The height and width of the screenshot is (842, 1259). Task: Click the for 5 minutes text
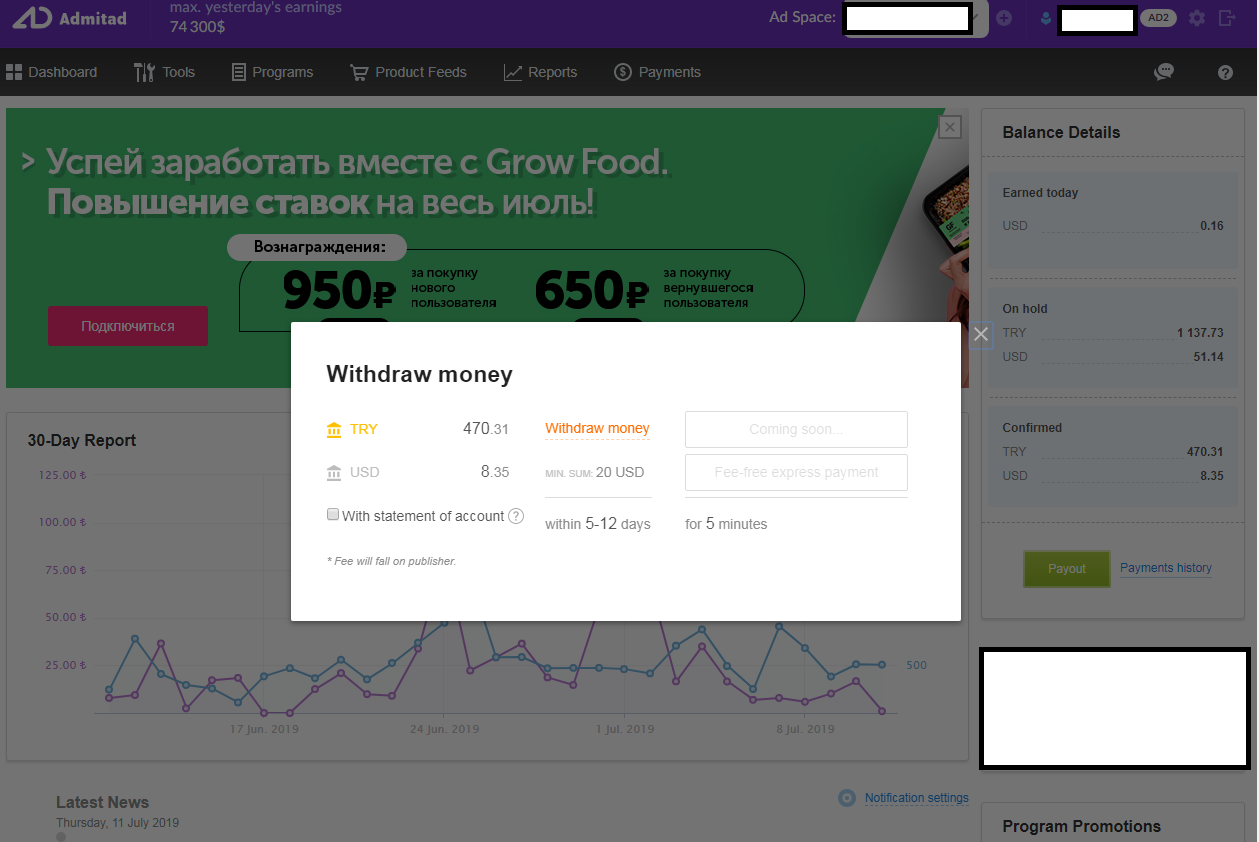[726, 523]
